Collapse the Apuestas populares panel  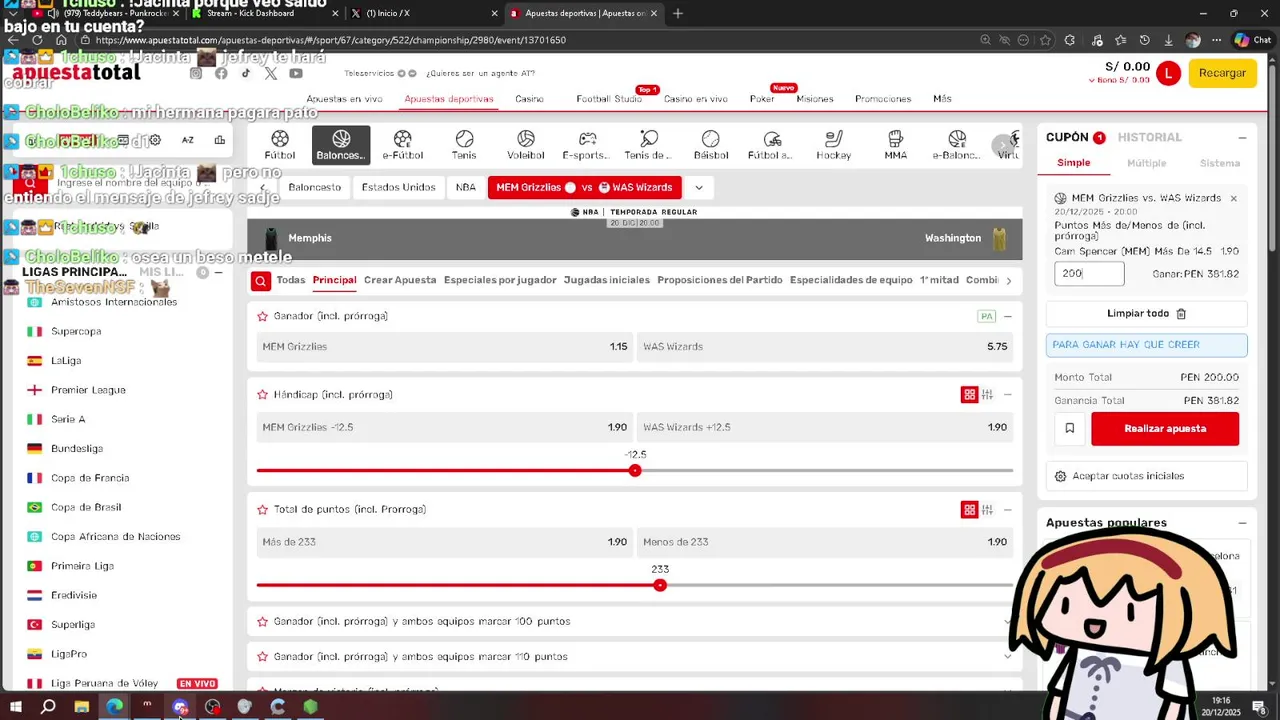pyautogui.click(x=1242, y=523)
